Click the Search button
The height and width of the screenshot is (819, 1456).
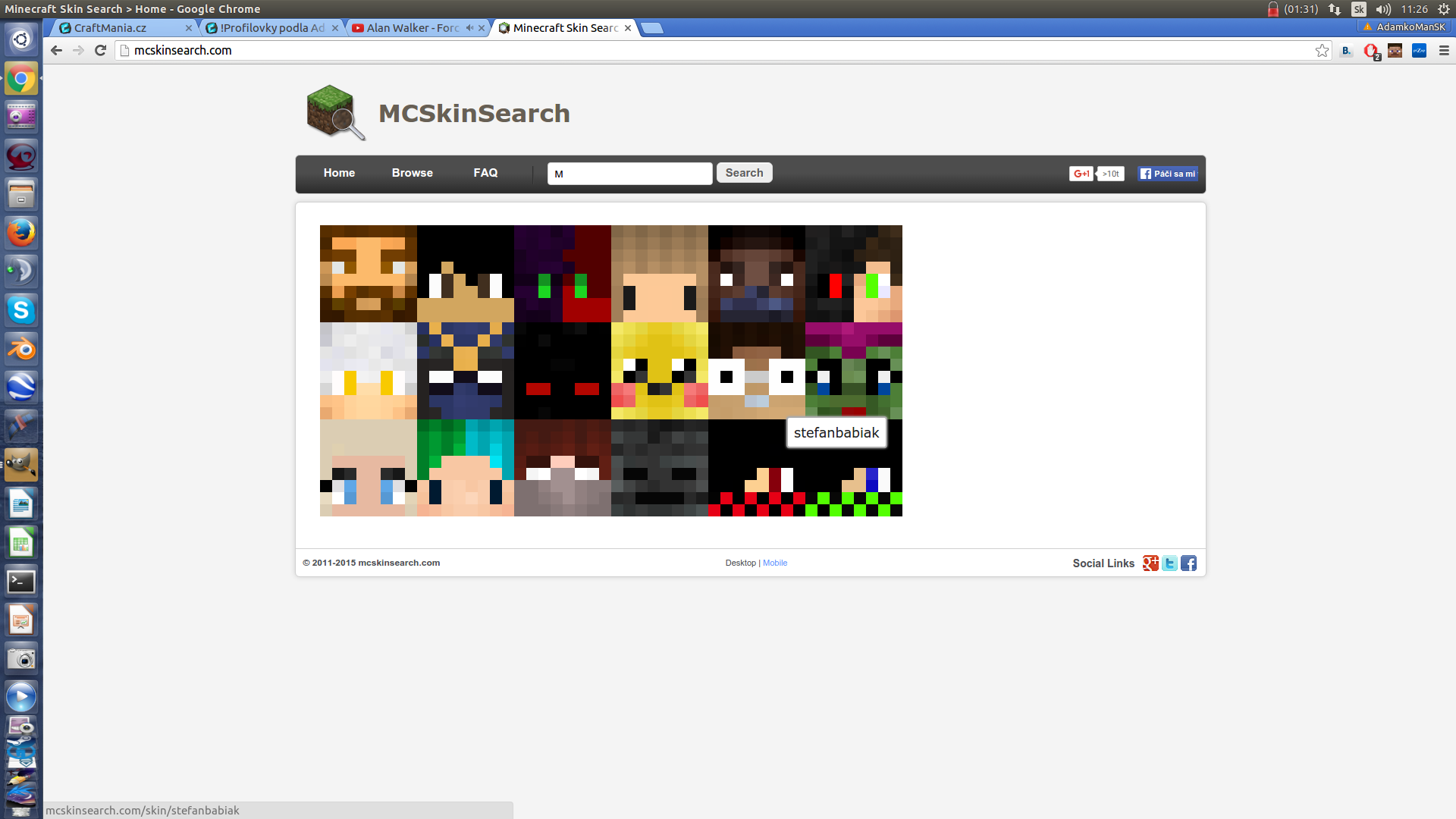click(x=745, y=173)
